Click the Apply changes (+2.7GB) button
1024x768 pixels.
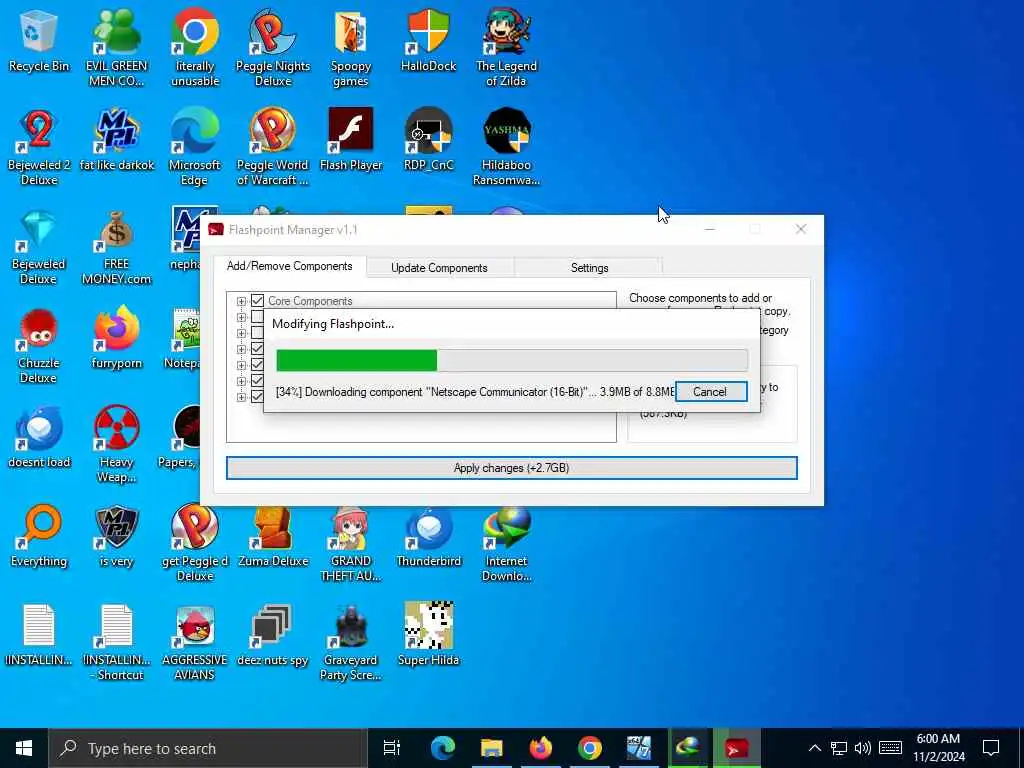coord(511,468)
